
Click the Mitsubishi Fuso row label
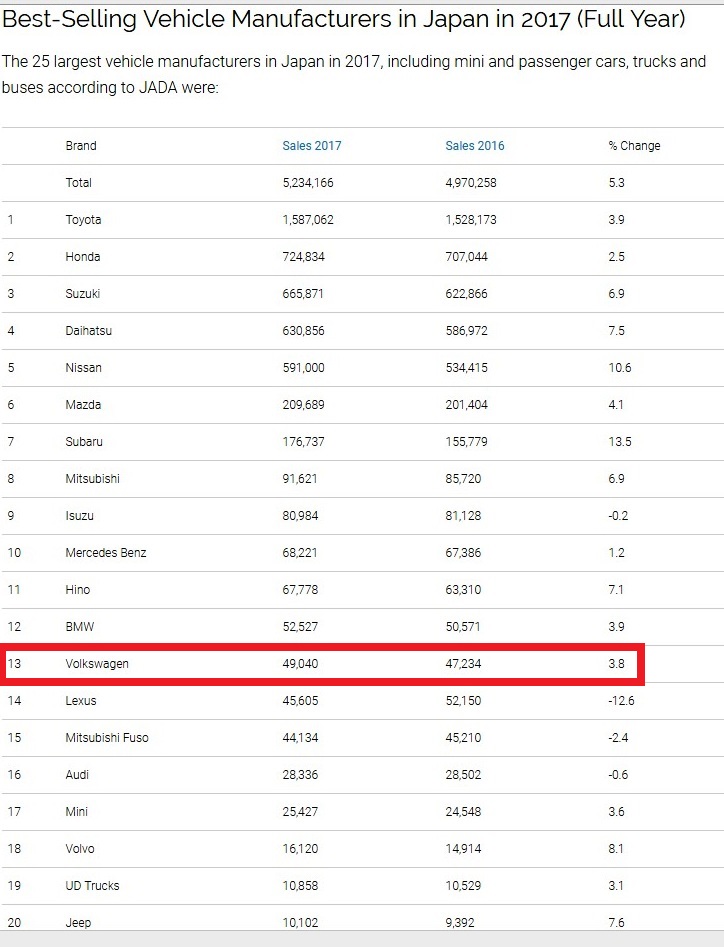[x=107, y=737]
